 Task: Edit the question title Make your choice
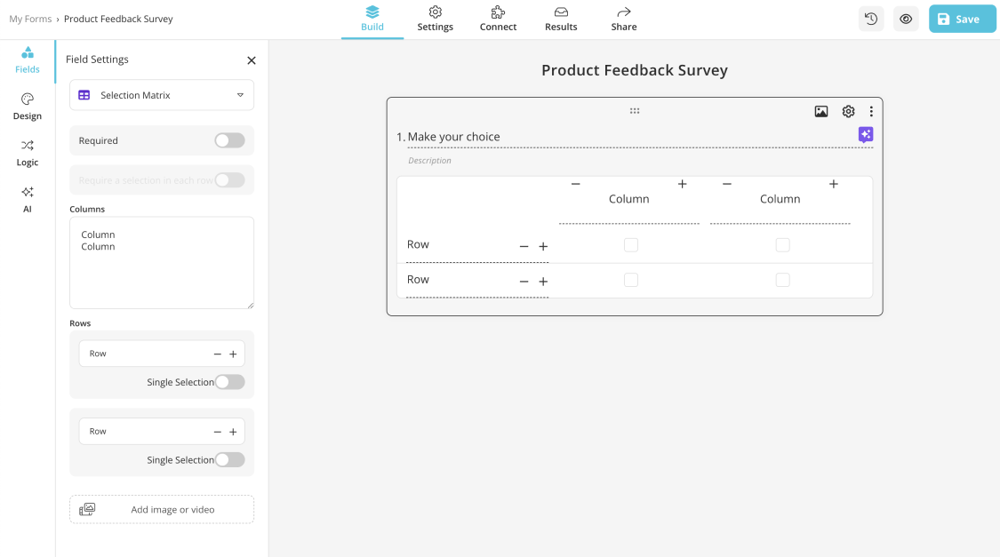[453, 137]
